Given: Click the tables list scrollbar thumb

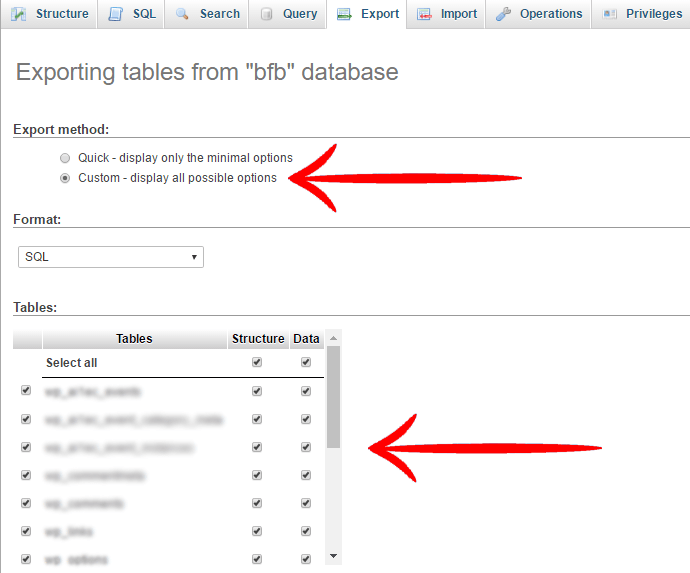Looking at the screenshot, I should (334, 397).
